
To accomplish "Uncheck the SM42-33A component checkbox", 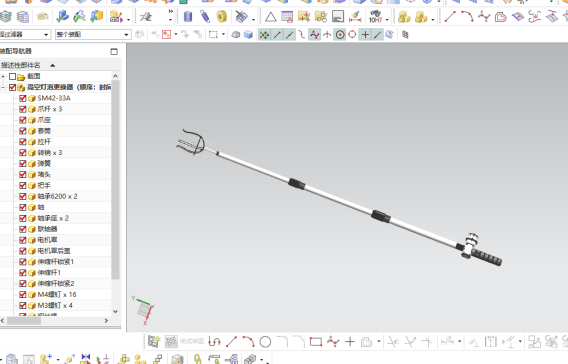I will [23, 98].
